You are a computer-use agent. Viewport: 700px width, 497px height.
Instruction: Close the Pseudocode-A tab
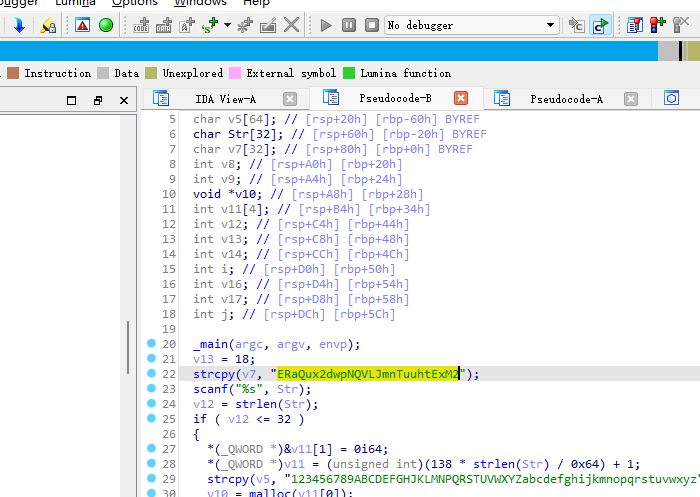(x=630, y=99)
